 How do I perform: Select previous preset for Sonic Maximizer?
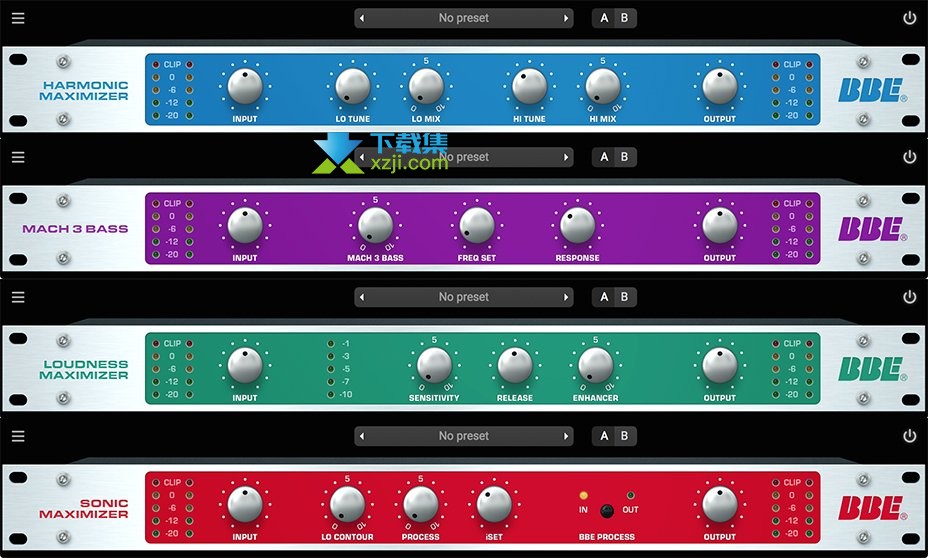click(x=362, y=437)
